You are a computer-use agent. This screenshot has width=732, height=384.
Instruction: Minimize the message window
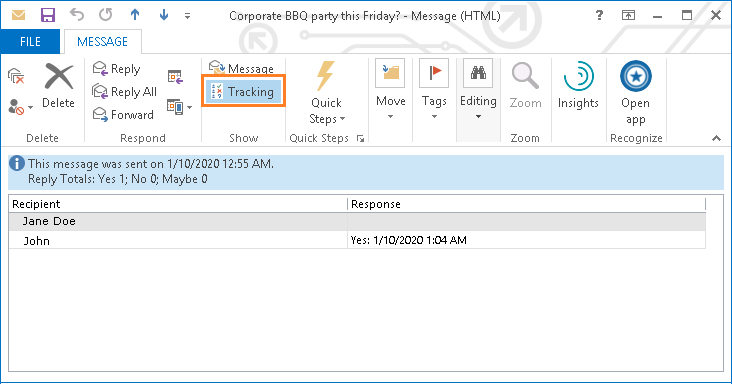[657, 16]
